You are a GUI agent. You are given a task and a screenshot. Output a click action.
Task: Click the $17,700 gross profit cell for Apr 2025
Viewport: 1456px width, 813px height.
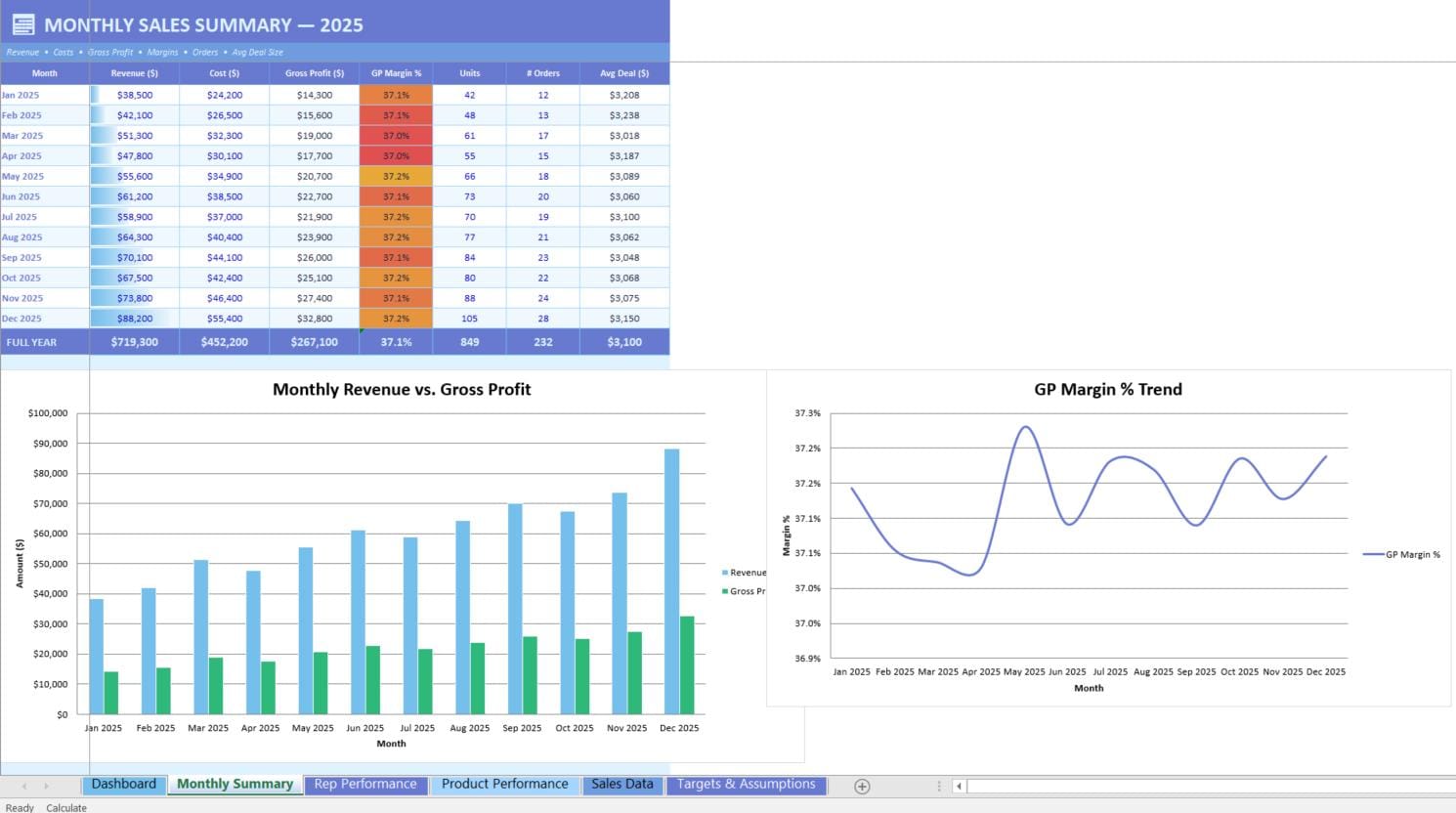click(x=315, y=156)
